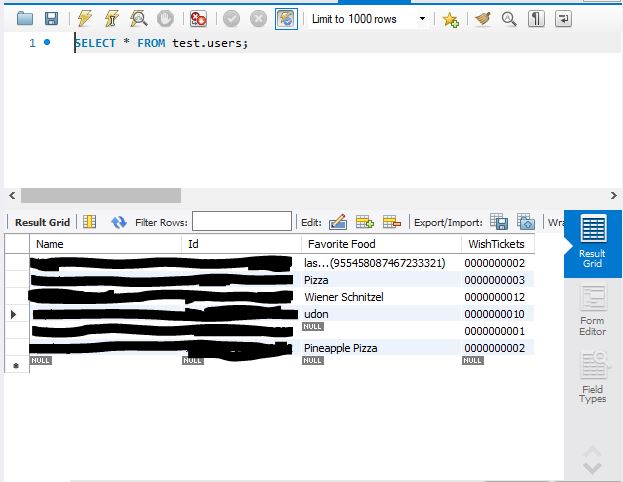Click the Explain query magnifier icon

139,19
